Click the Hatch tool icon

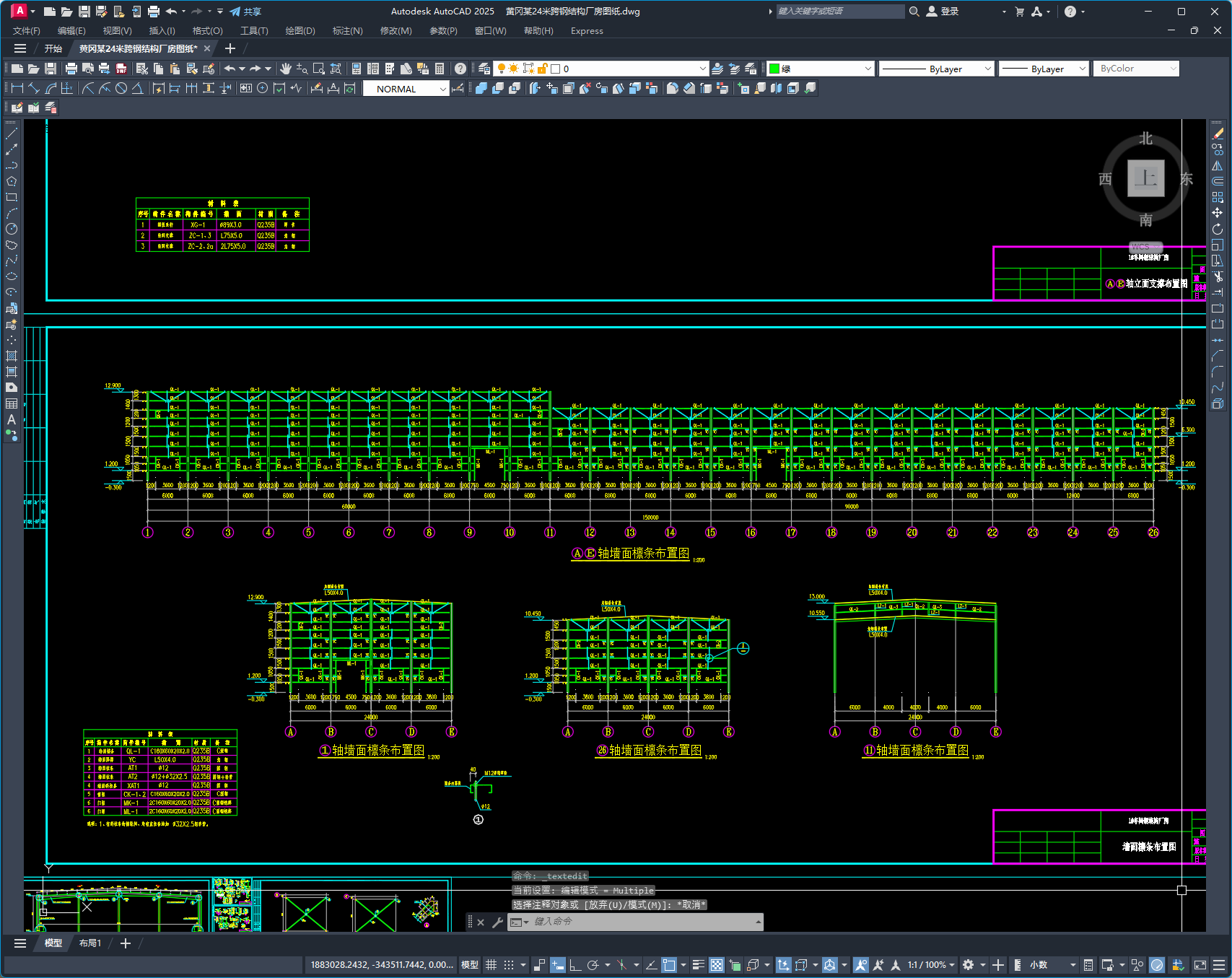pos(12,356)
